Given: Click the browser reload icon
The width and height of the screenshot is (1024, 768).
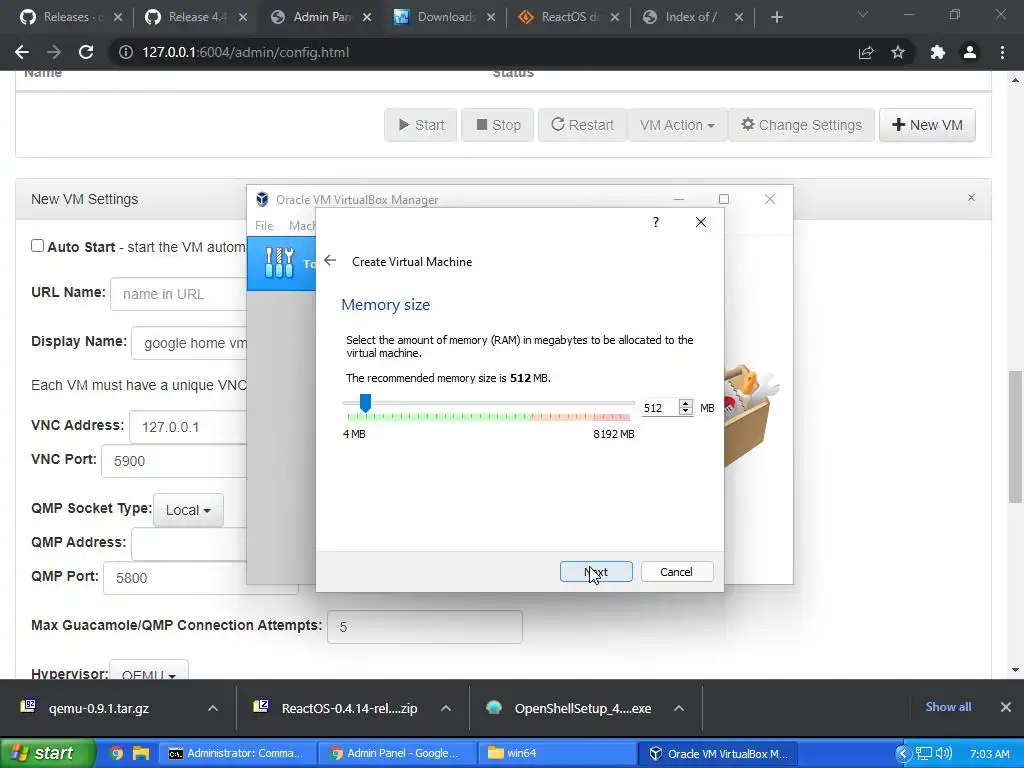Looking at the screenshot, I should [x=86, y=52].
